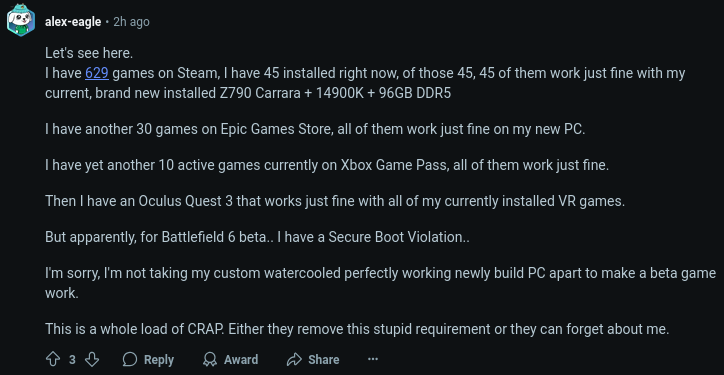Click the "2h ago" timestamp

coord(132,22)
